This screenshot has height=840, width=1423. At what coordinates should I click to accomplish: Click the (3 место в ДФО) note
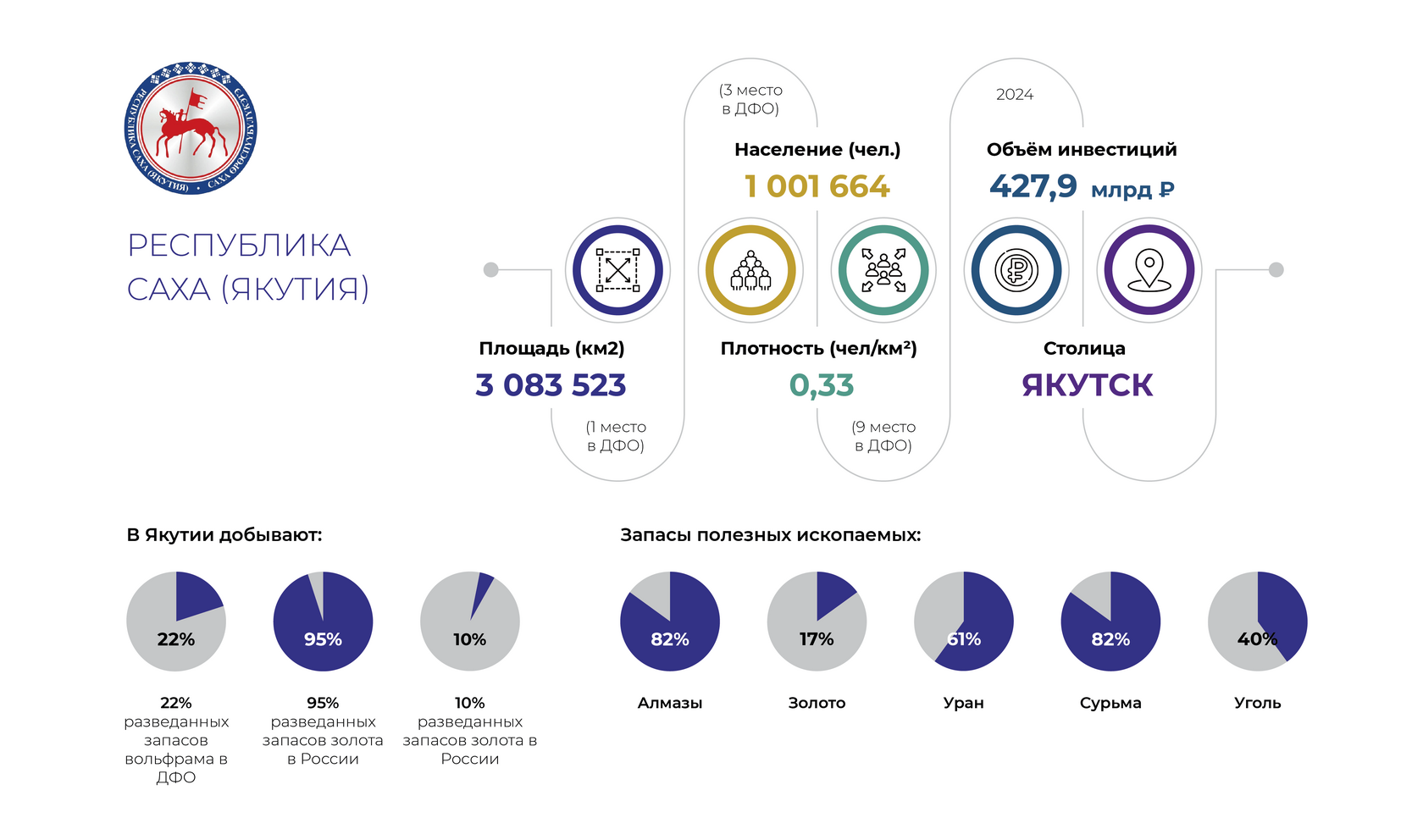(750, 99)
